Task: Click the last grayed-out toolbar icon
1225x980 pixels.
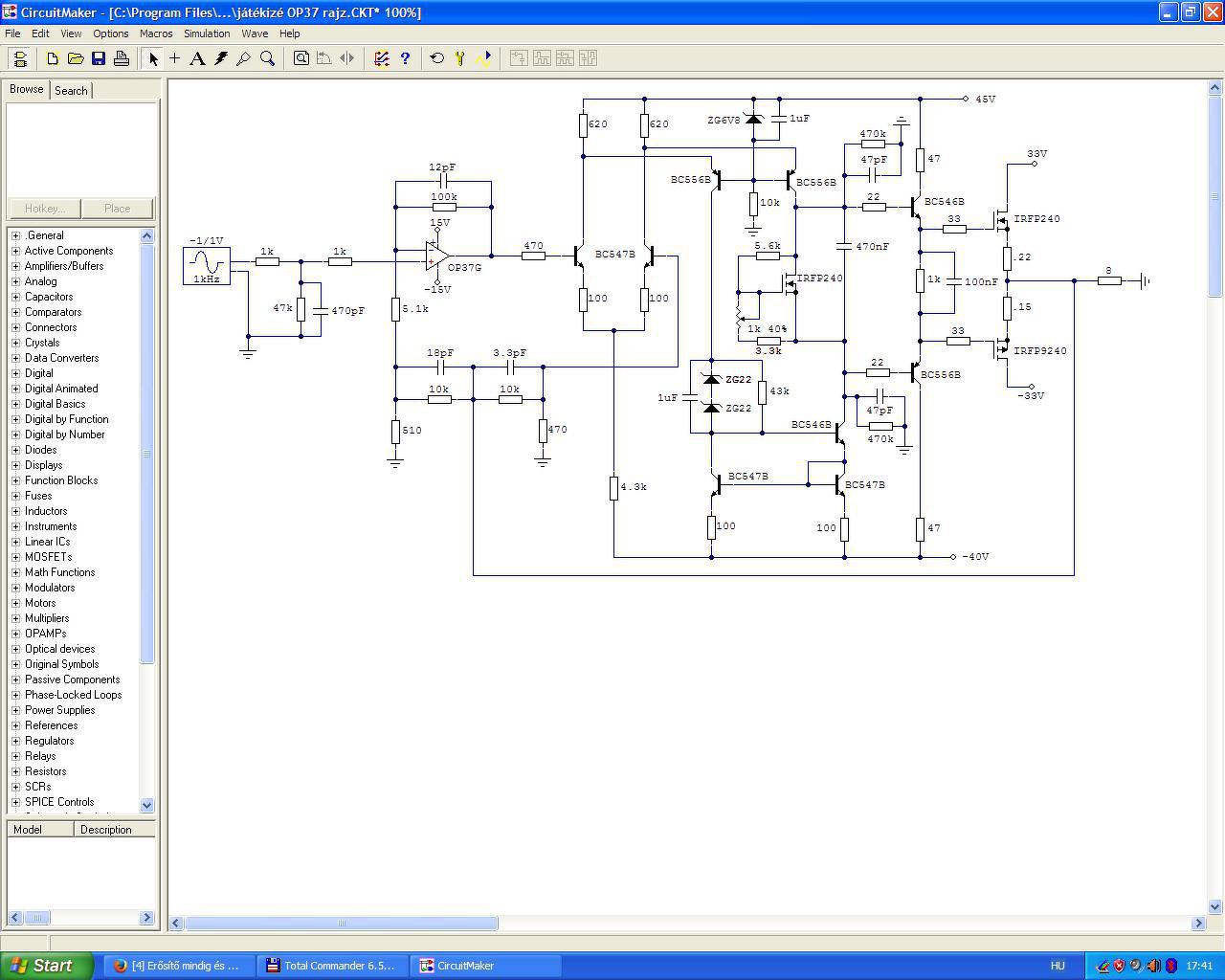Action: [x=587, y=58]
